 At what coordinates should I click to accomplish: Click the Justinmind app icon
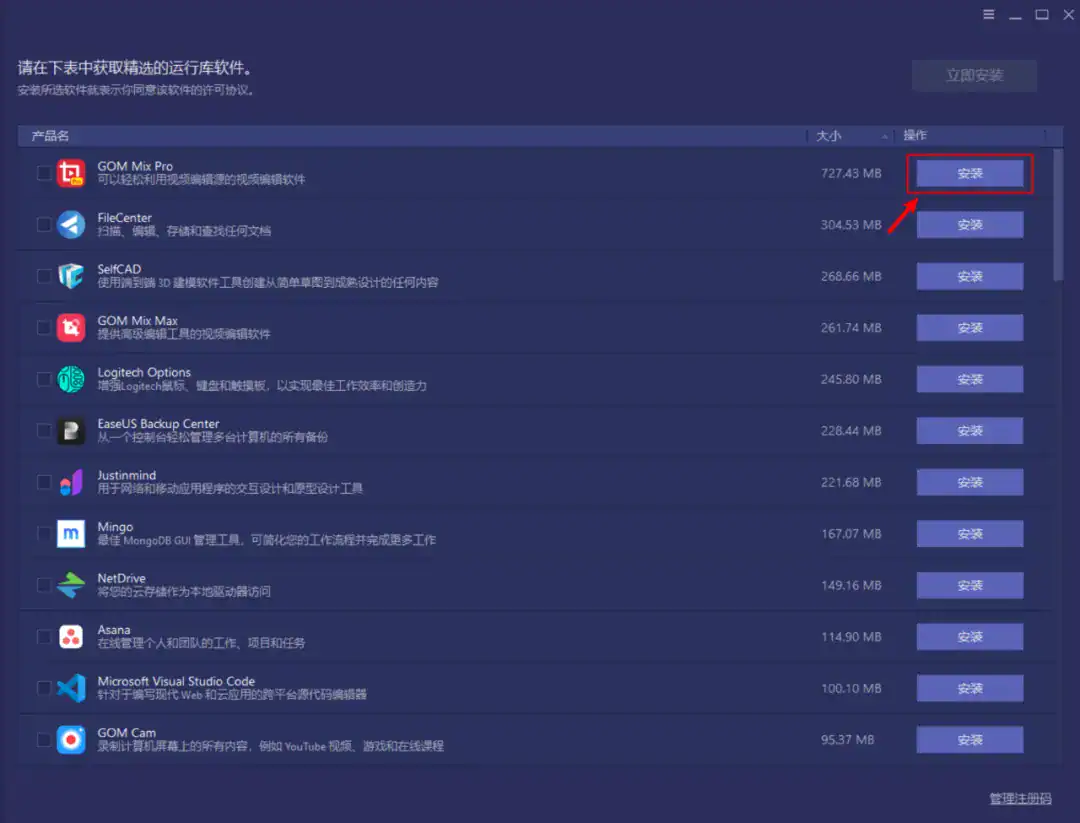(71, 482)
